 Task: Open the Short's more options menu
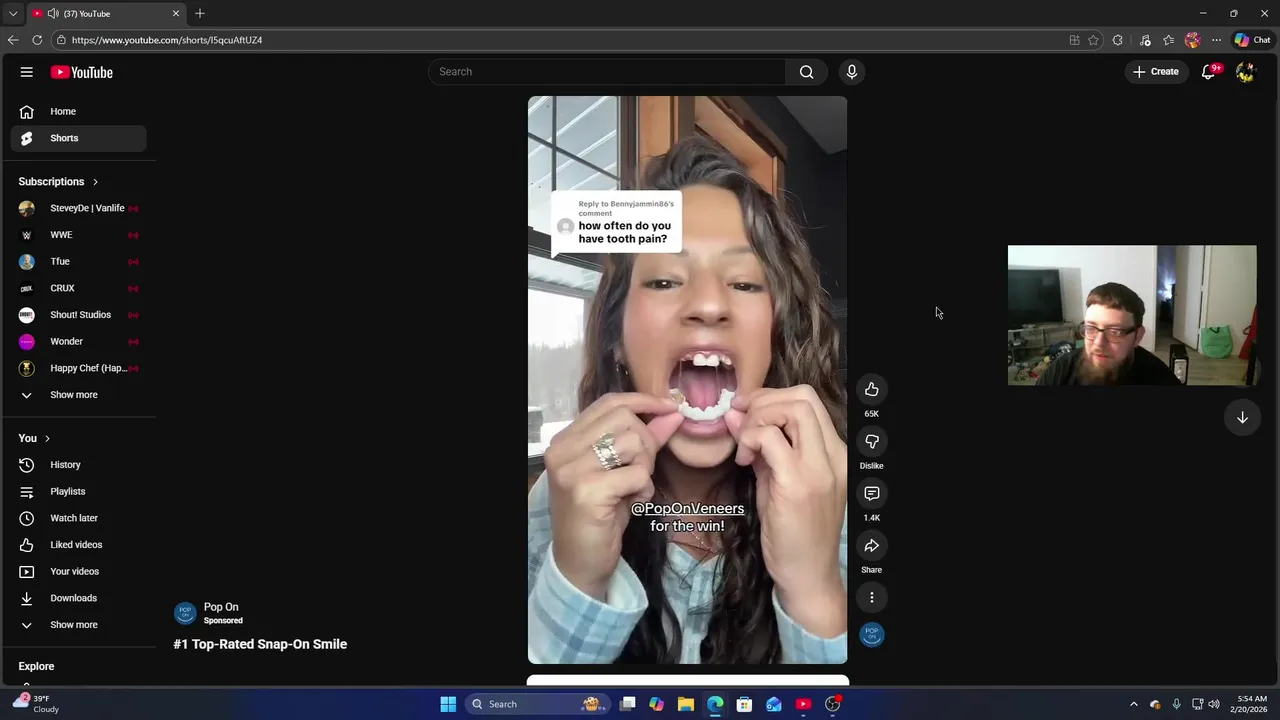point(872,597)
